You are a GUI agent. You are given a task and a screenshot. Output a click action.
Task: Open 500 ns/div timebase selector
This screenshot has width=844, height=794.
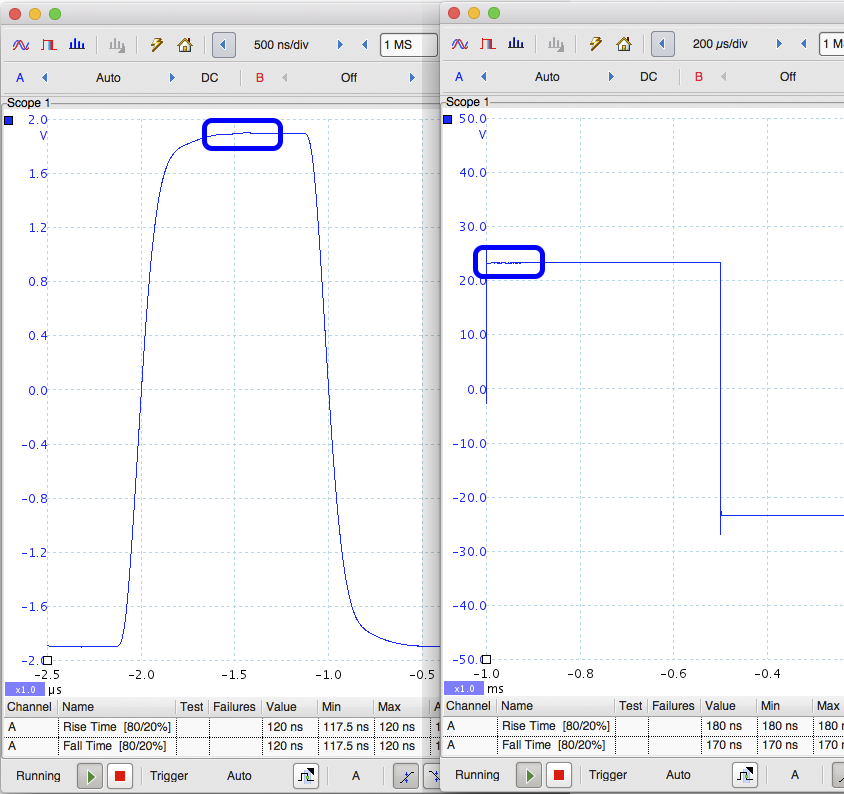[x=281, y=45]
